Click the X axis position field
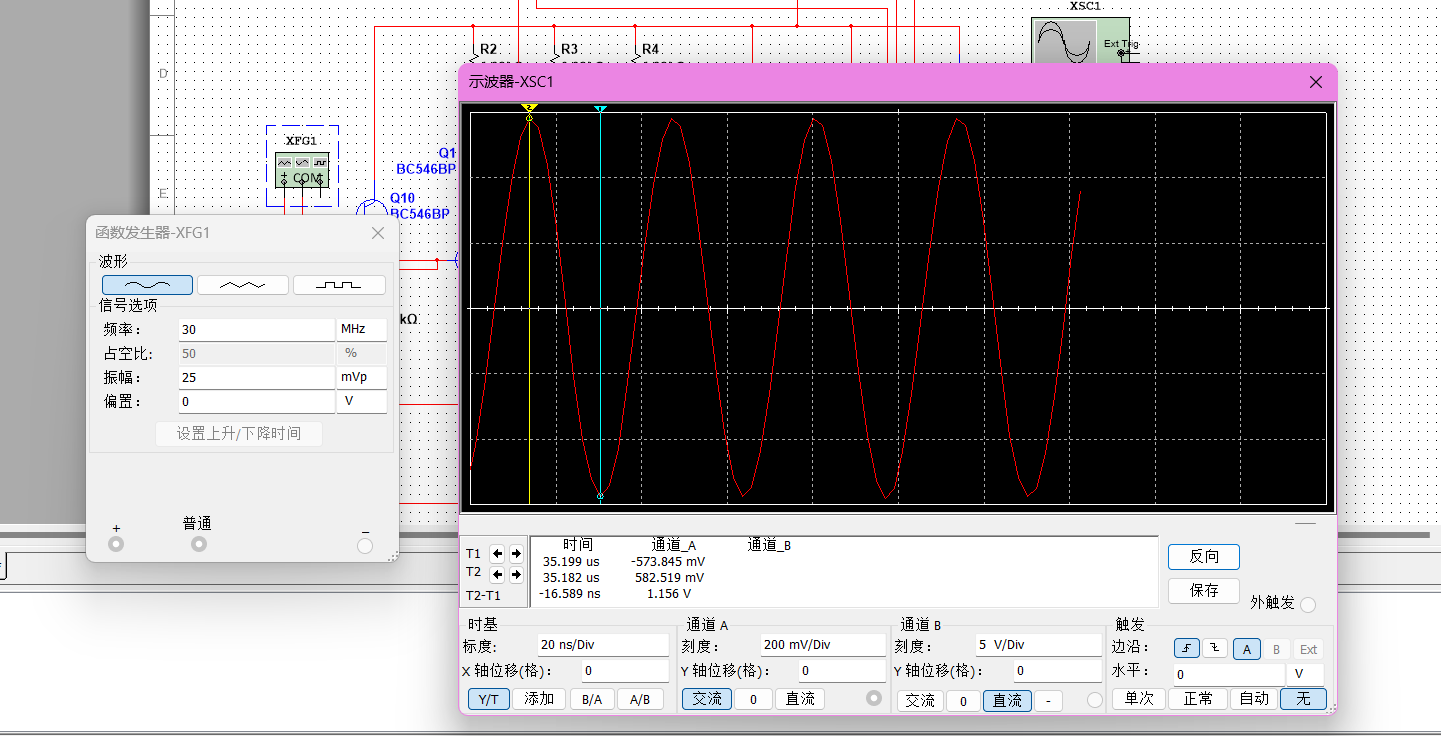The width and height of the screenshot is (1441, 736). point(625,671)
